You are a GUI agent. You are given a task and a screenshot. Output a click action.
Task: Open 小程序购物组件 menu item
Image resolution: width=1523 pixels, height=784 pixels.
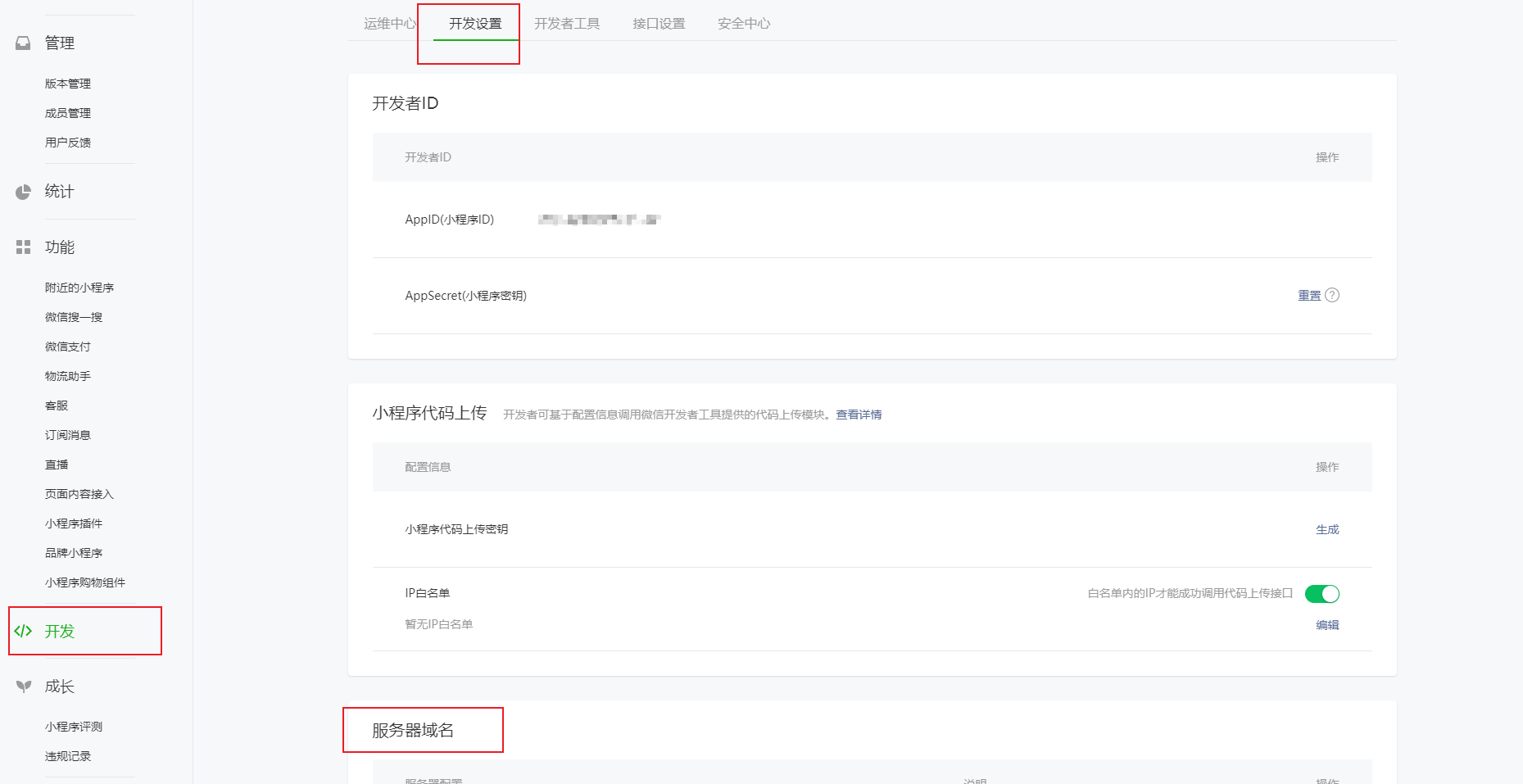click(85, 582)
